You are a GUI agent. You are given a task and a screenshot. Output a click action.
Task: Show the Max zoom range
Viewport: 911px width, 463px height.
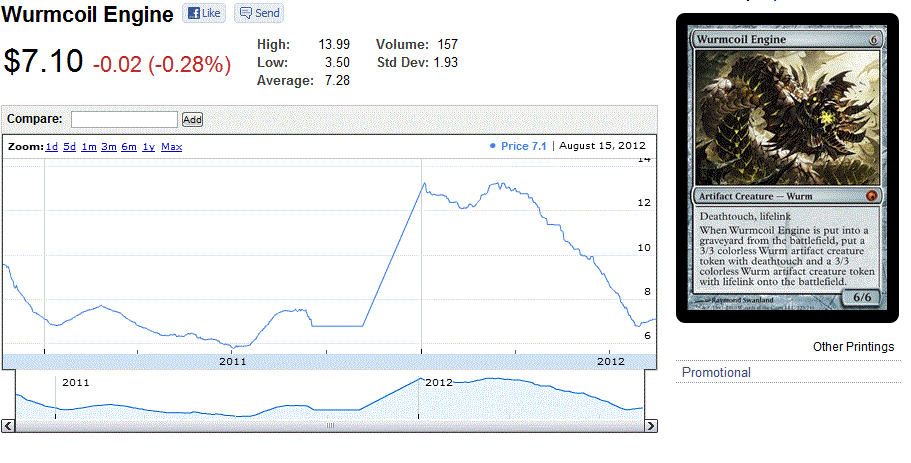click(171, 147)
